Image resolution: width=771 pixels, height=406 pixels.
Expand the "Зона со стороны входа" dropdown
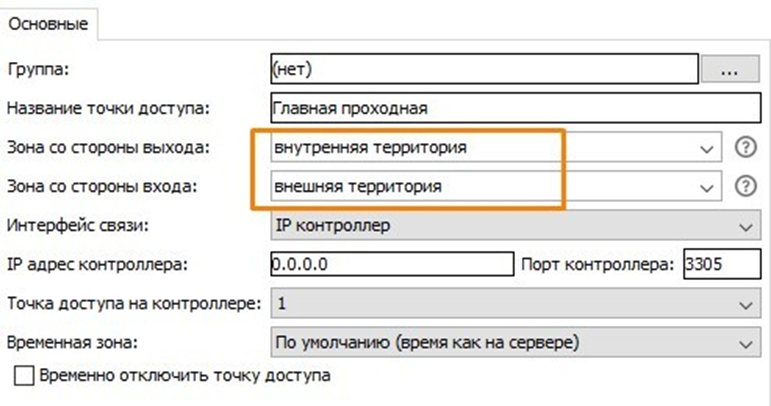point(707,186)
